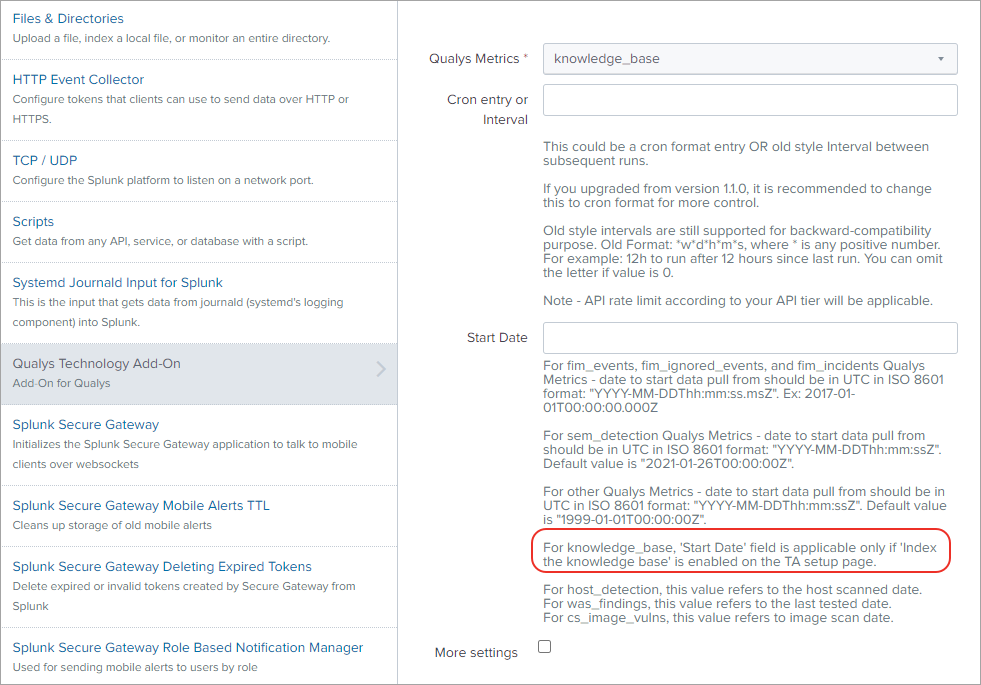981x685 pixels.
Task: Click 'Note - API rate limit' help text
Action: pyautogui.click(x=738, y=301)
